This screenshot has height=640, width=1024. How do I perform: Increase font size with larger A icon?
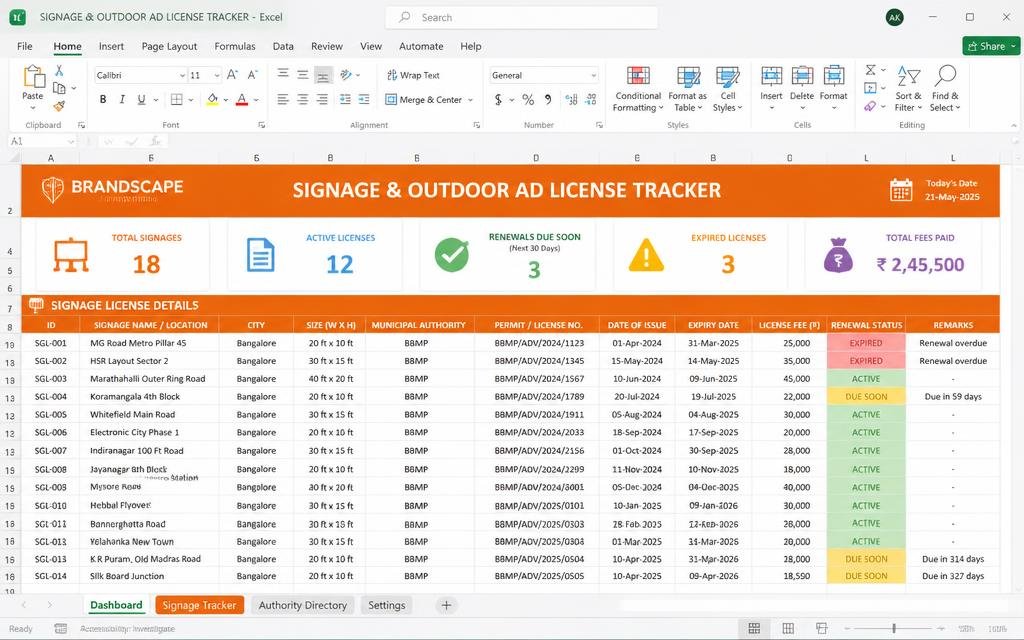[x=232, y=75]
